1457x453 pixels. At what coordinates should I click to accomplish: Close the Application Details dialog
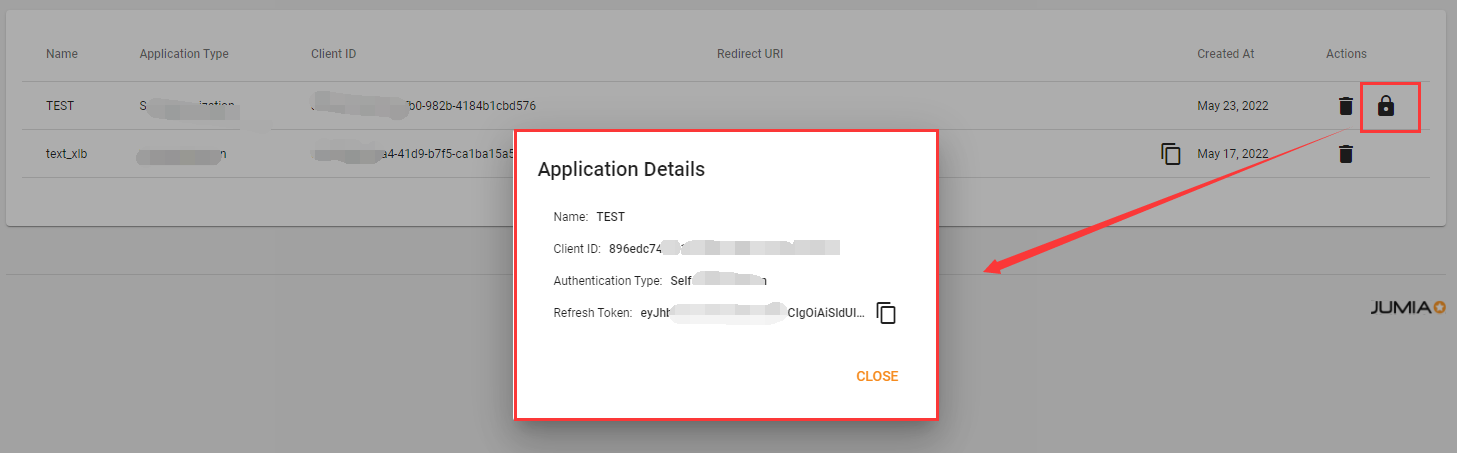click(876, 376)
